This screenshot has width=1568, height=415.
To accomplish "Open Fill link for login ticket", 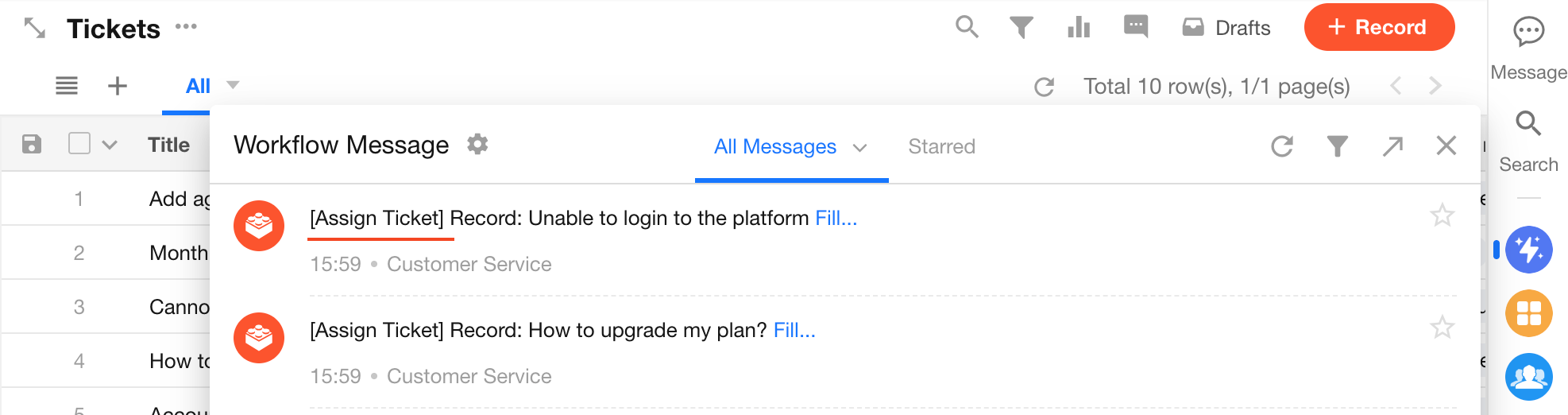I will point(836,219).
